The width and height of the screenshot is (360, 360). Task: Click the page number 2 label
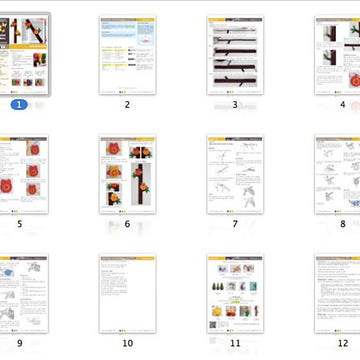[x=127, y=105]
